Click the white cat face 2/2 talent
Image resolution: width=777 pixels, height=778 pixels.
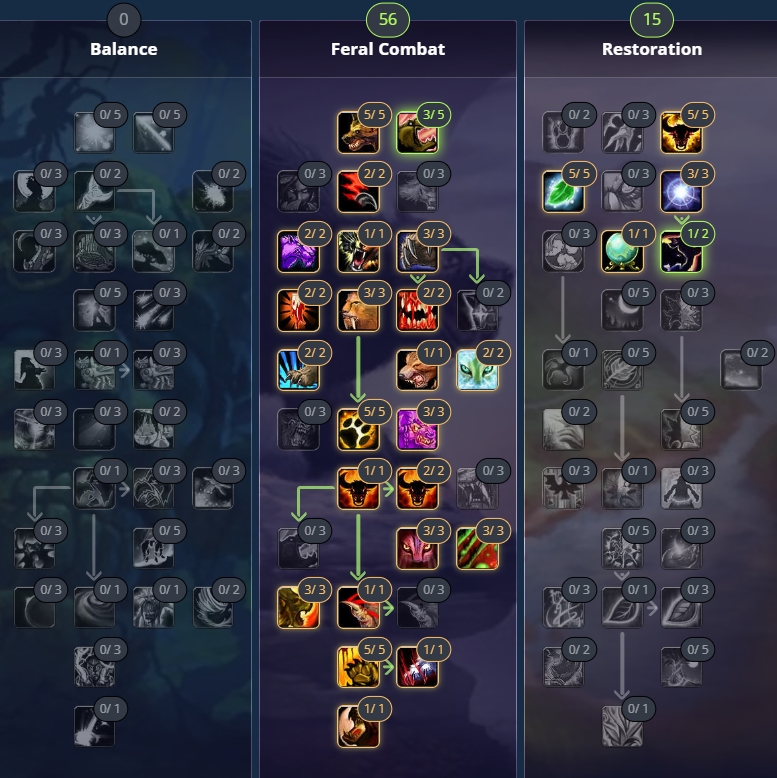(x=477, y=370)
